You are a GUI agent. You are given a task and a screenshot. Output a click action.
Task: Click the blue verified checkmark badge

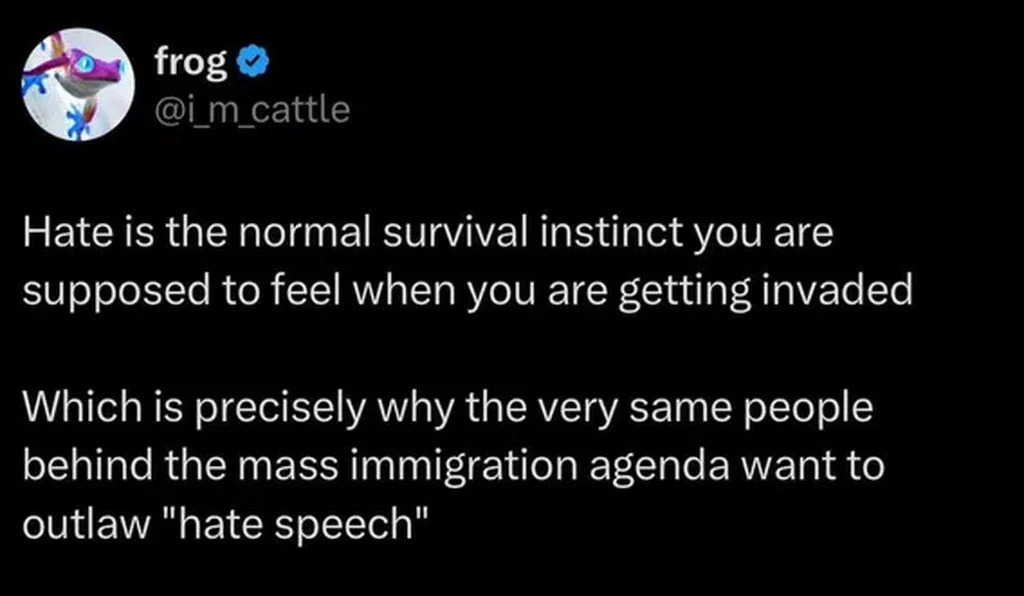(254, 64)
